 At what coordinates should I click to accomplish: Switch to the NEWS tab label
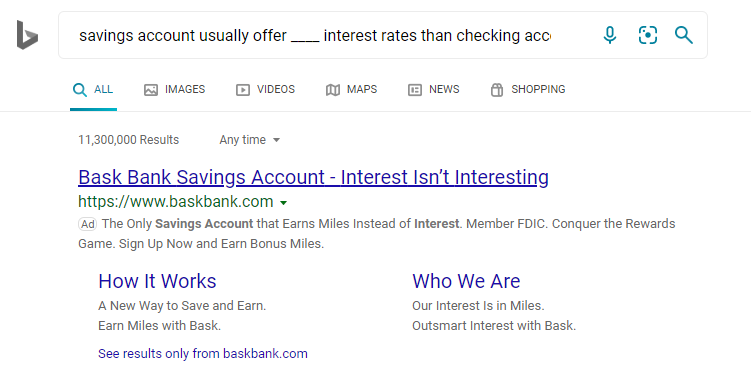pos(444,89)
